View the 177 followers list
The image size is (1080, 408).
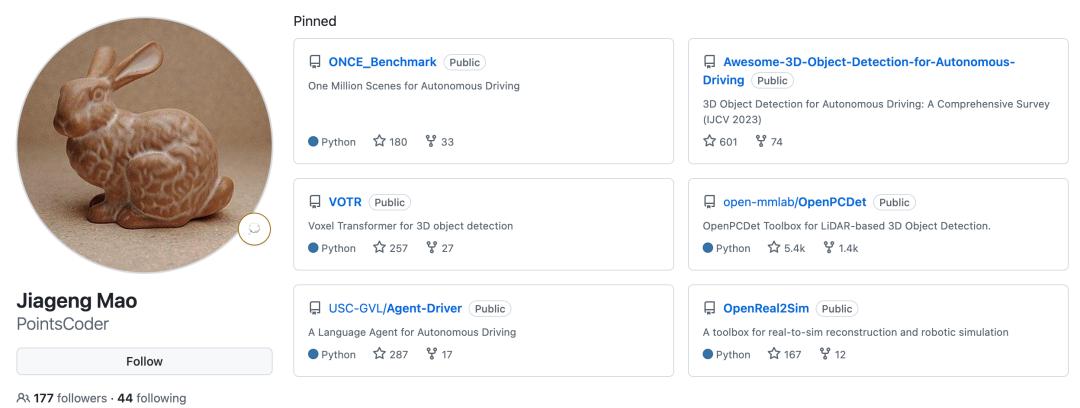coord(69,398)
